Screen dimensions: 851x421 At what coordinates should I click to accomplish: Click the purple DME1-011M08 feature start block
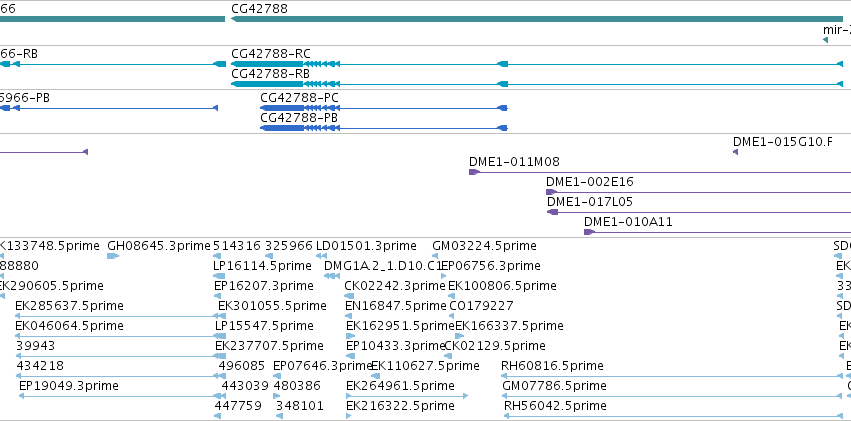(474, 172)
